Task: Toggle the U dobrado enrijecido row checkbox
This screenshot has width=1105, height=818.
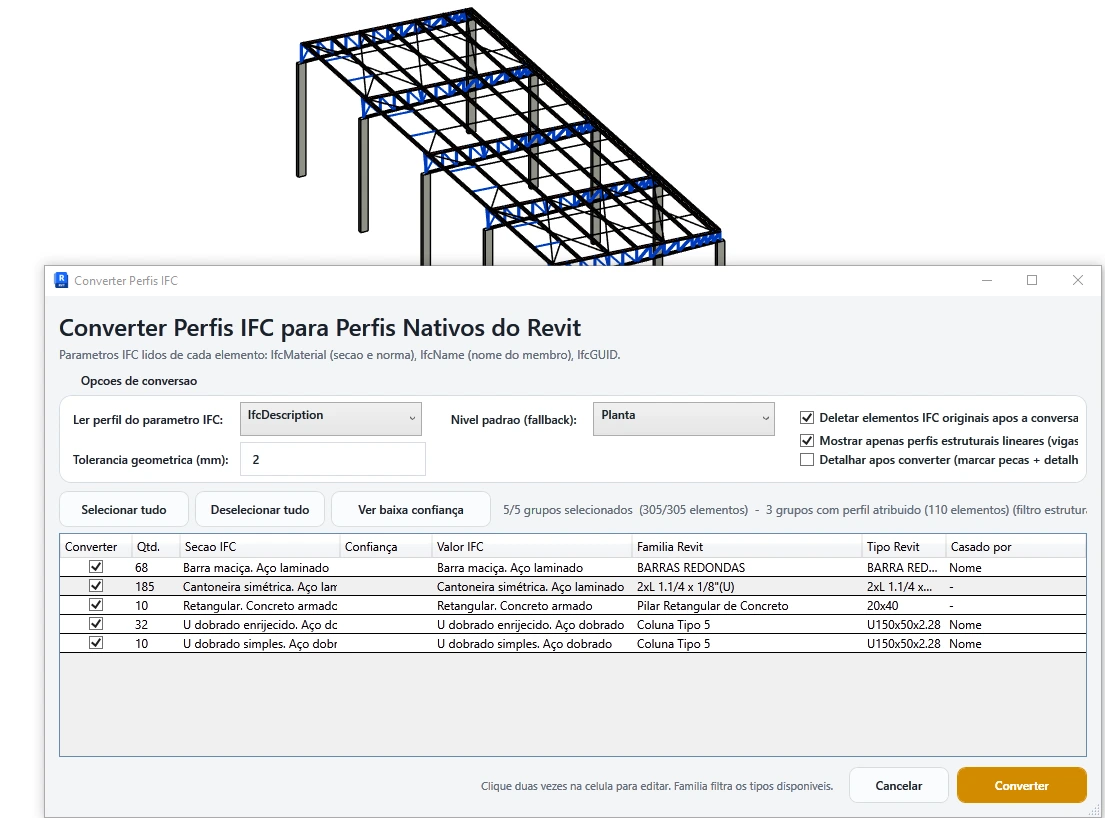Action: pos(96,624)
